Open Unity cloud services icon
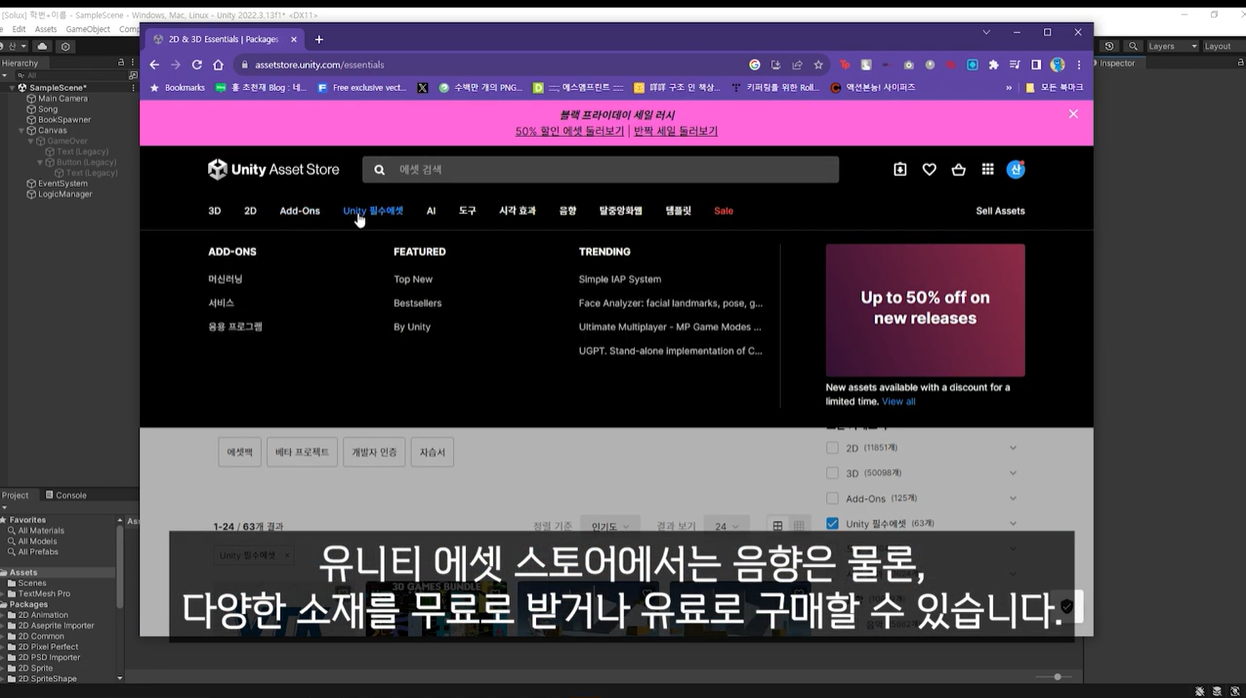 (x=42, y=46)
